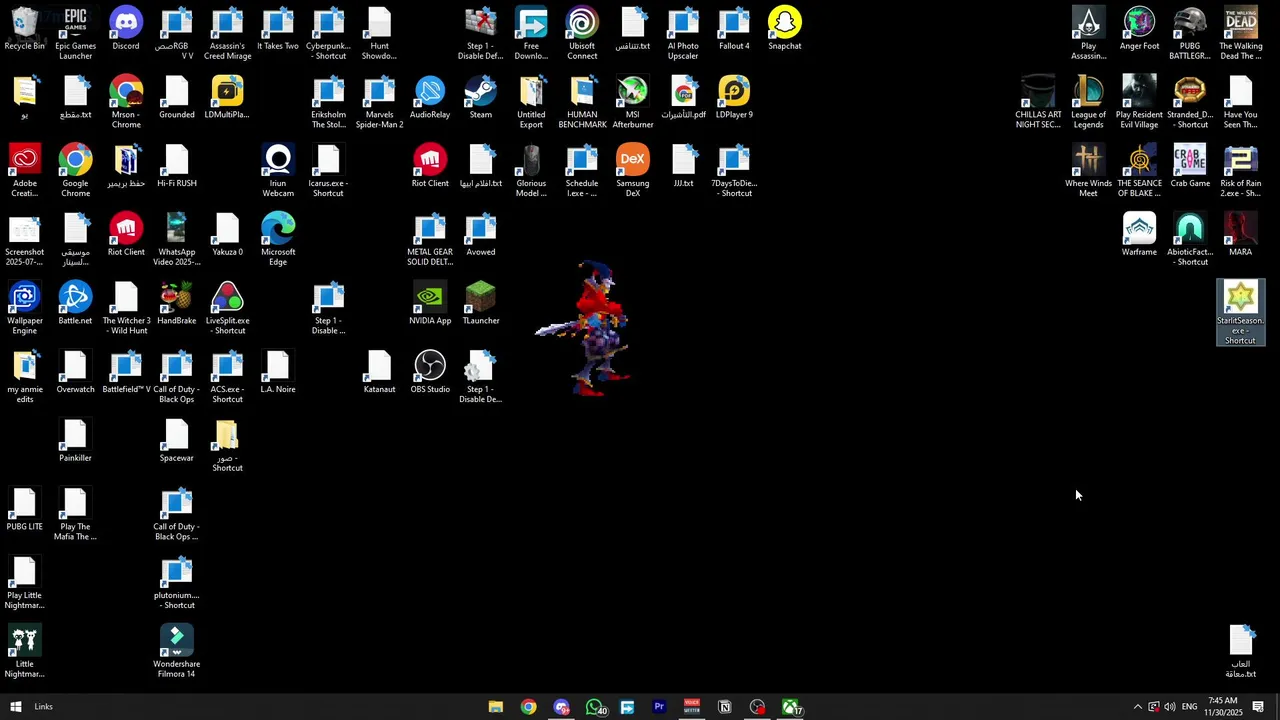The height and width of the screenshot is (720, 1280).
Task: Open the Links toolbar on taskbar
Action: click(43, 707)
